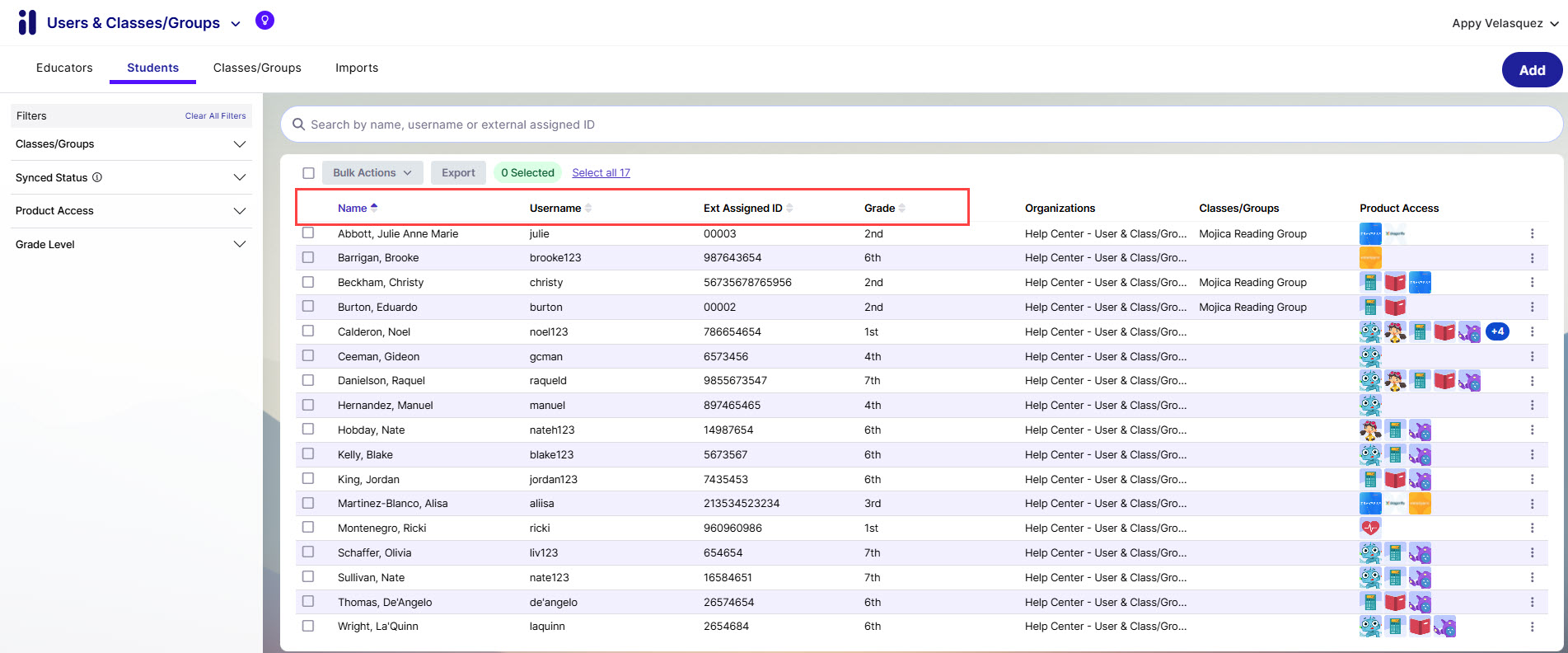The height and width of the screenshot is (653, 1568).
Task: Tick the select-all checkbox beside Bulk Actions
Action: [x=308, y=173]
